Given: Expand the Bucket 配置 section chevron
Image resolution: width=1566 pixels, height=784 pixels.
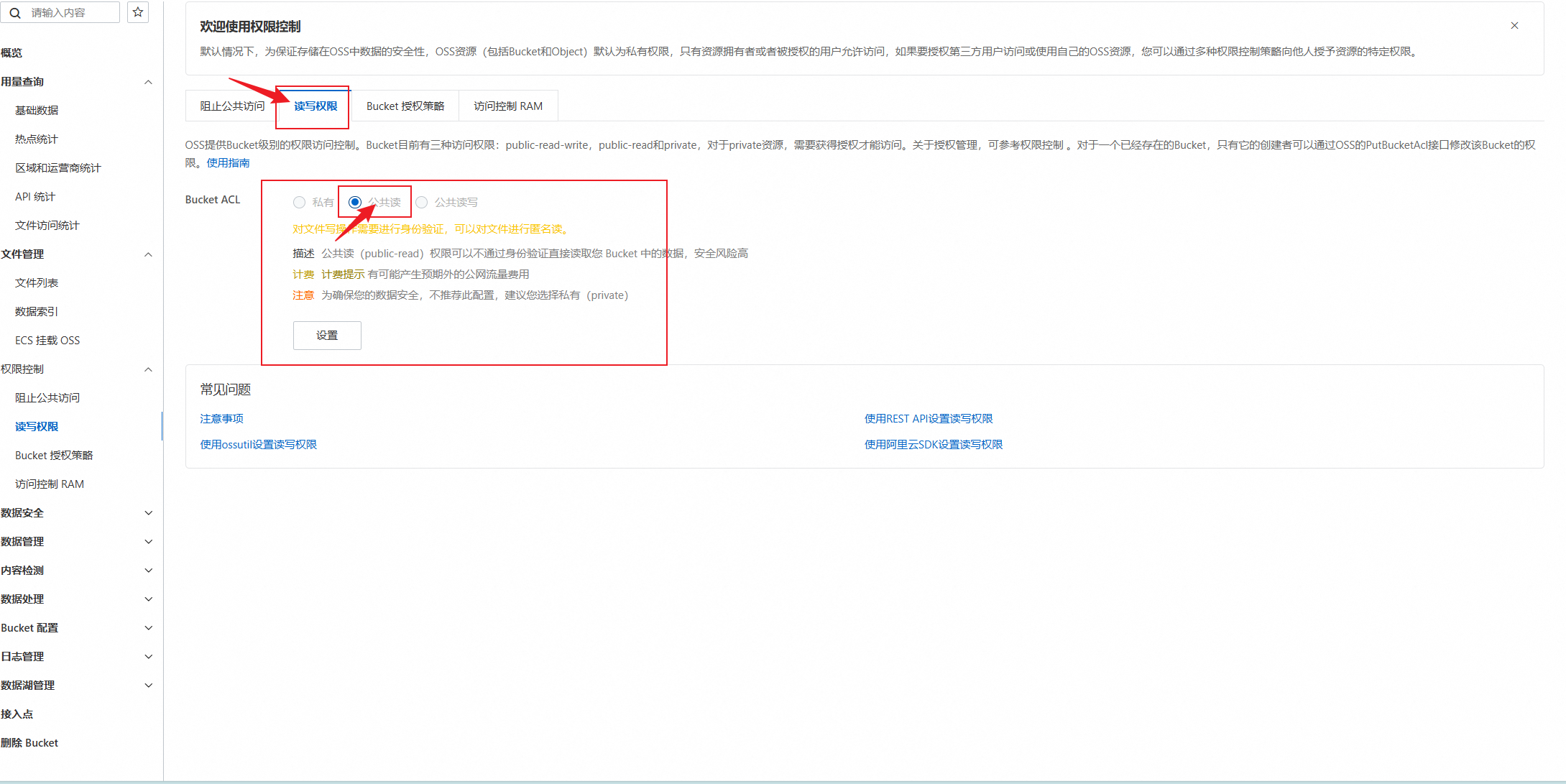Looking at the screenshot, I should point(148,628).
